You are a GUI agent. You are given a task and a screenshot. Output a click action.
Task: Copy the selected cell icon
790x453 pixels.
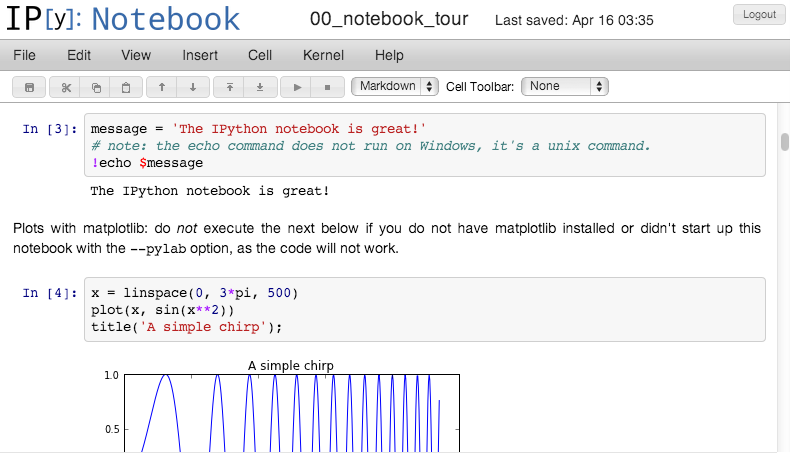(96, 87)
